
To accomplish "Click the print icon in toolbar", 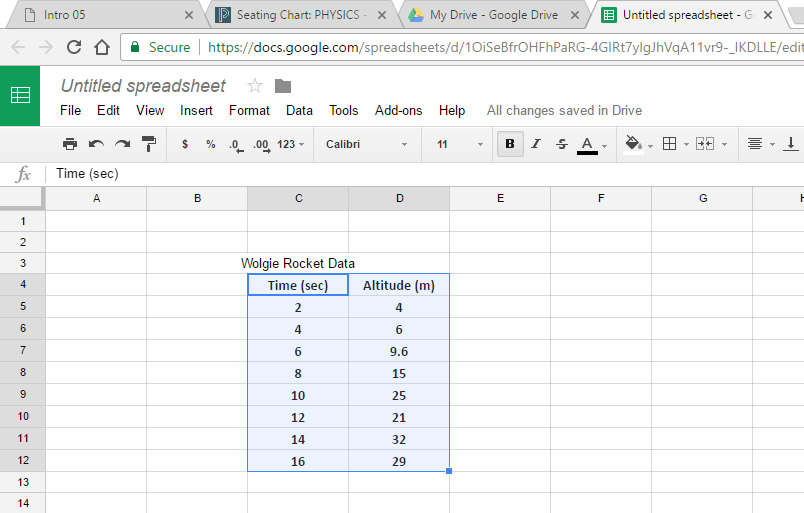I will (x=70, y=144).
